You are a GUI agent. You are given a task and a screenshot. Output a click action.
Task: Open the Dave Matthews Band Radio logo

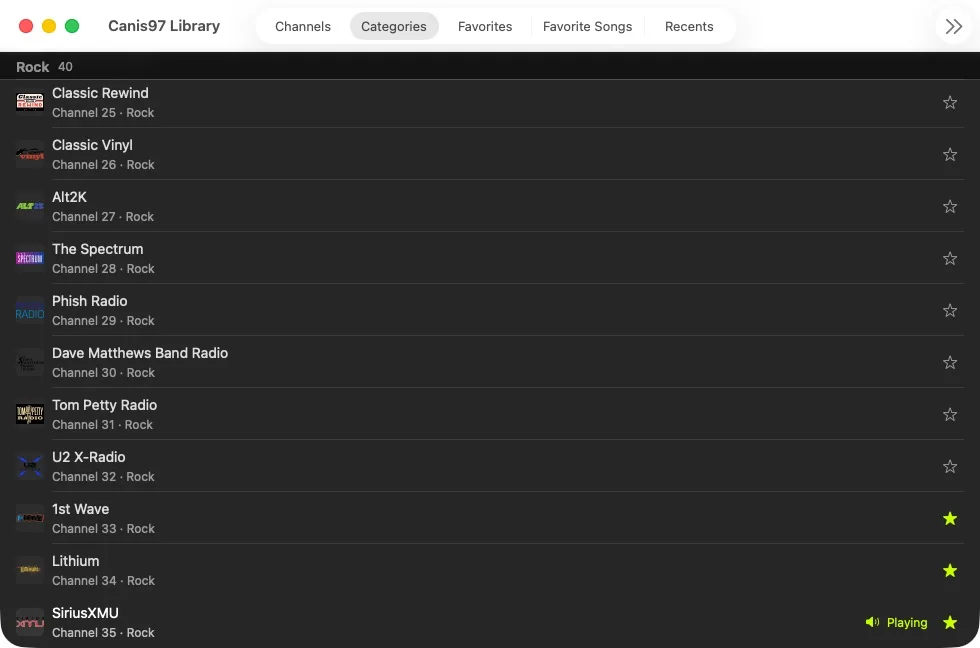(29, 362)
